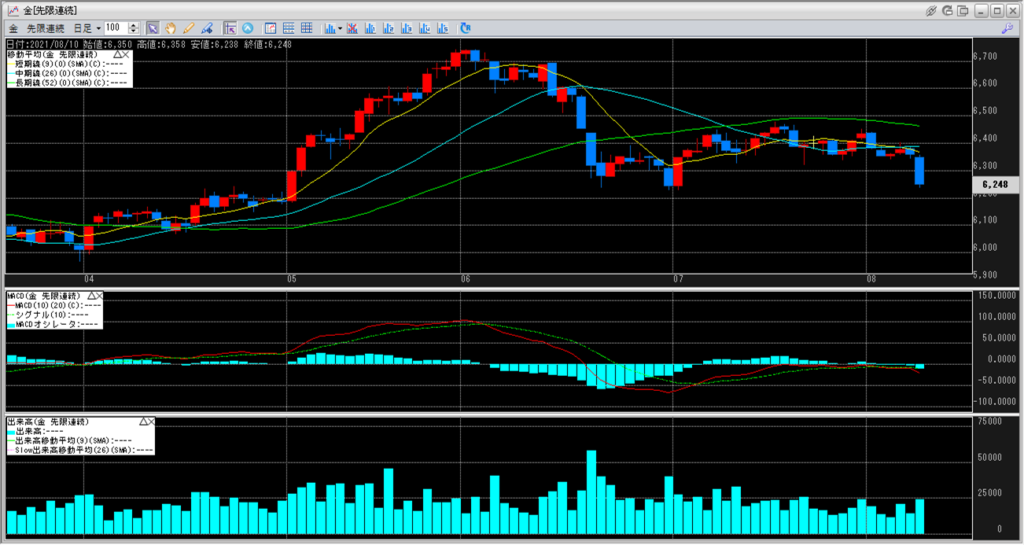Apply chart preset 2 icon

(389, 28)
